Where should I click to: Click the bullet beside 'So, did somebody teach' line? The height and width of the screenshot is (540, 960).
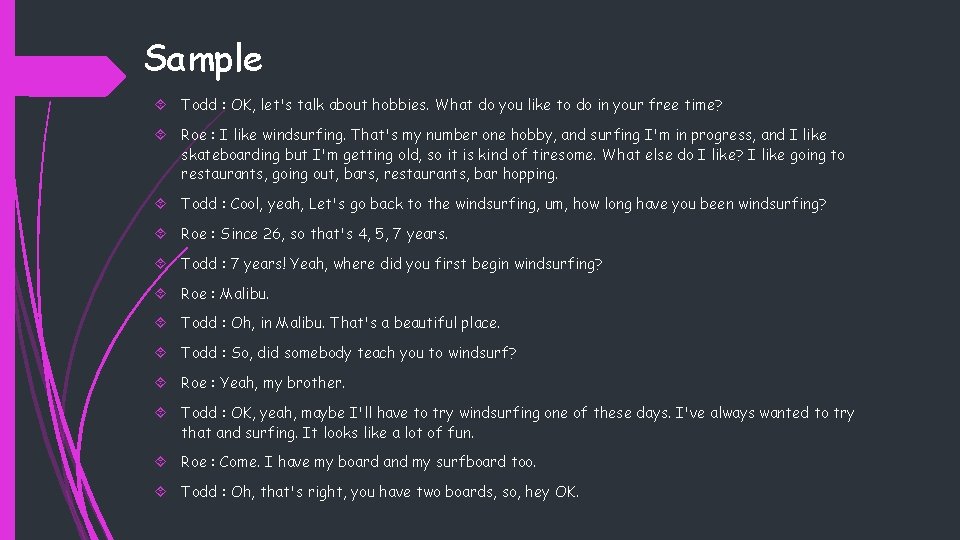click(164, 353)
